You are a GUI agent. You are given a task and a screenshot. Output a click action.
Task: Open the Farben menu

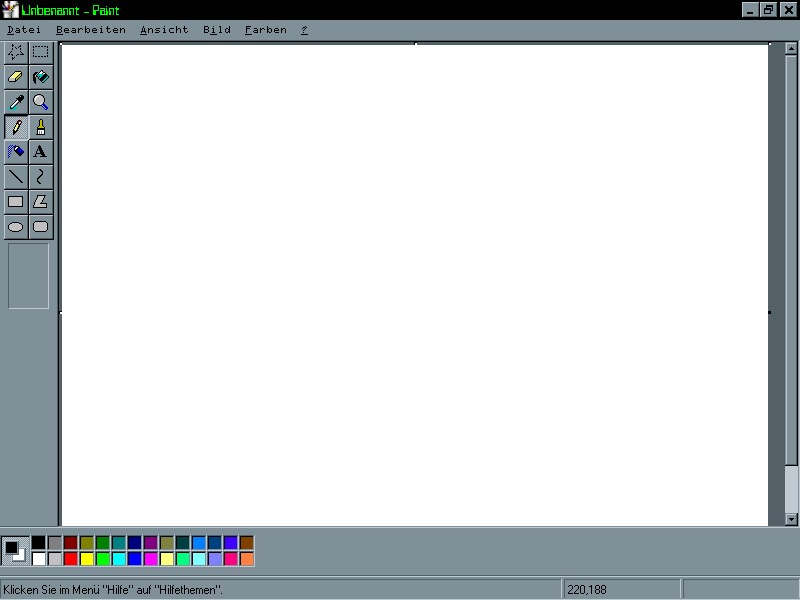[266, 30]
